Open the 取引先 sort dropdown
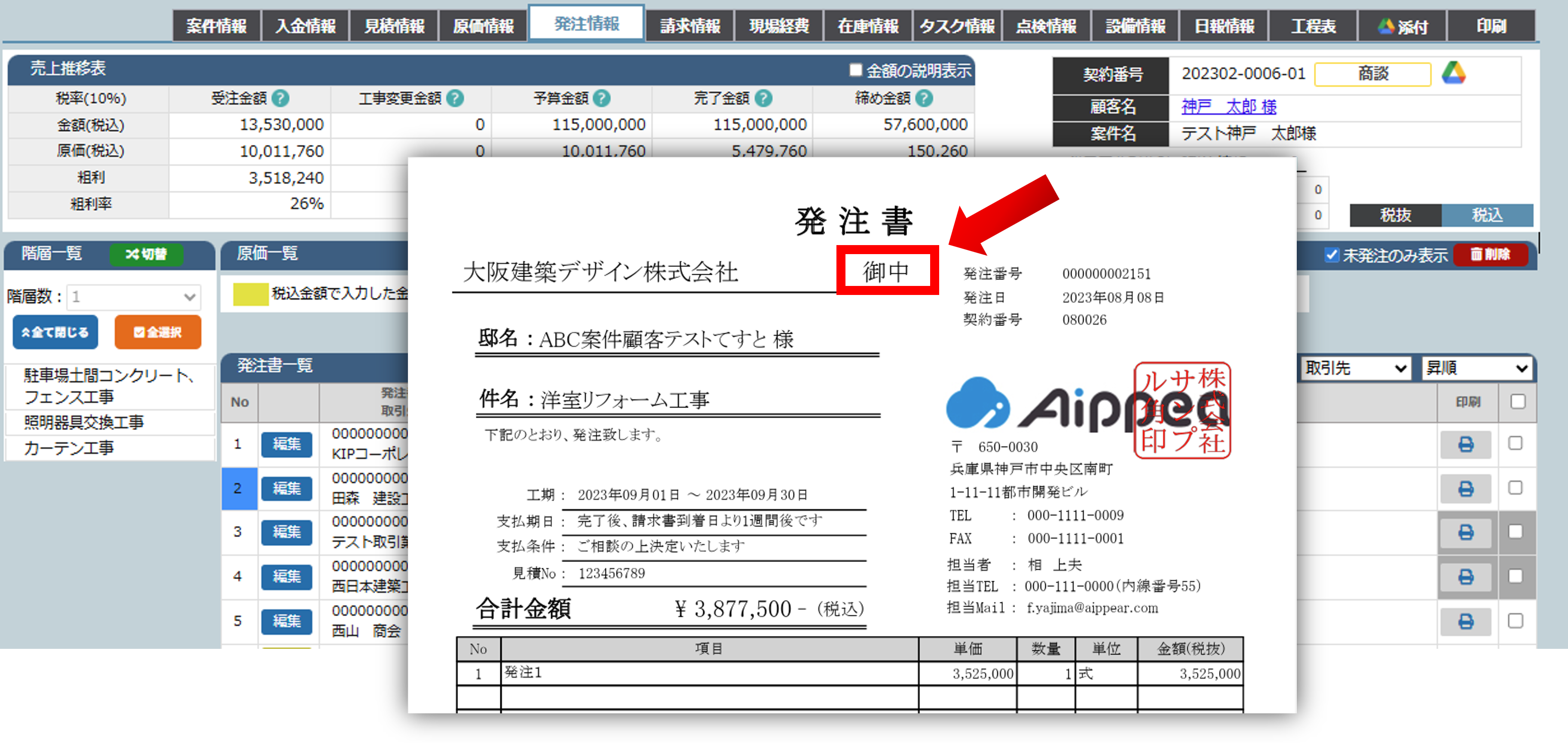This screenshot has height=743, width=1568. pyautogui.click(x=1356, y=368)
